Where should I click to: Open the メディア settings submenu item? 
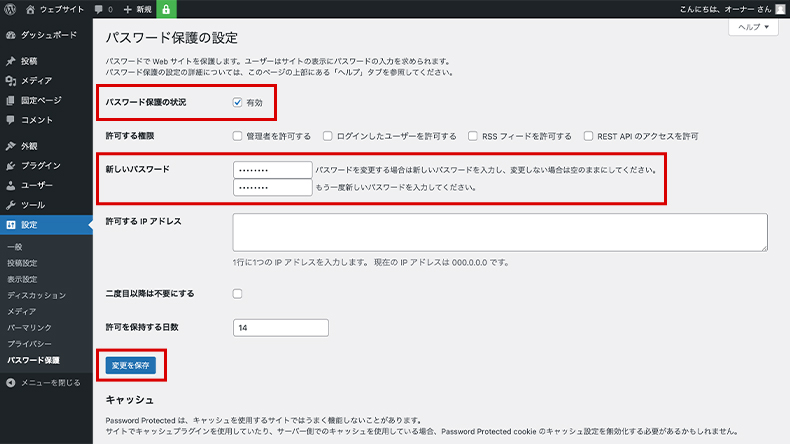pyautogui.click(x=22, y=311)
